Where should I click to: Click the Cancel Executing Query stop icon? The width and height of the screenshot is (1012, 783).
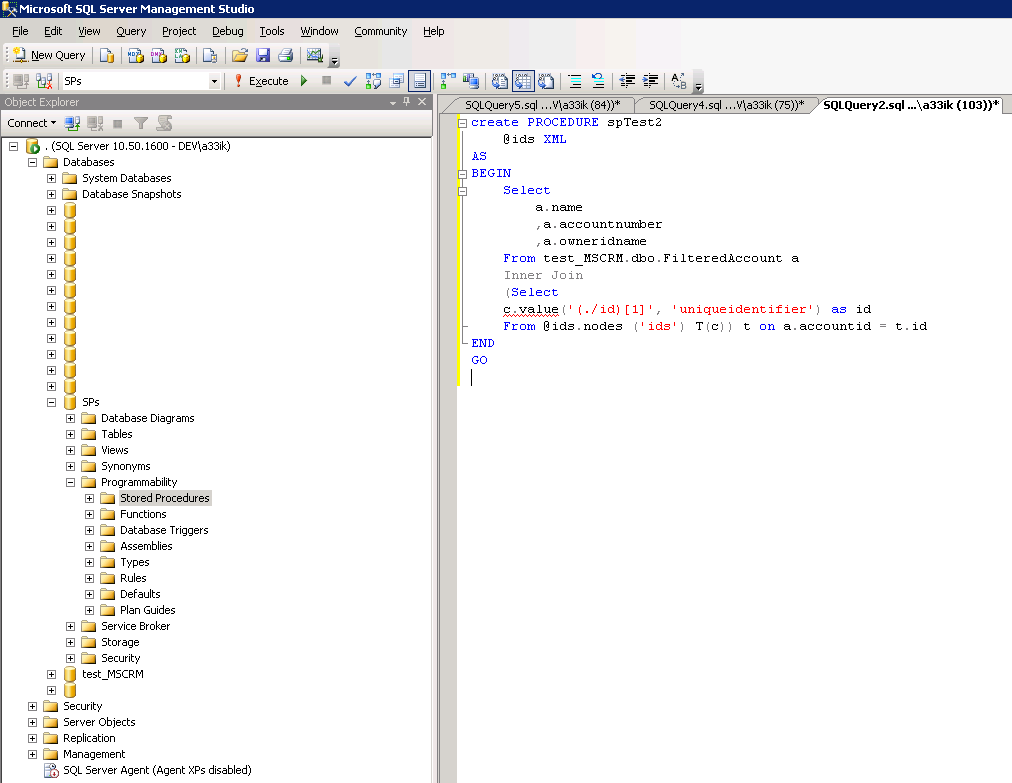(327, 81)
